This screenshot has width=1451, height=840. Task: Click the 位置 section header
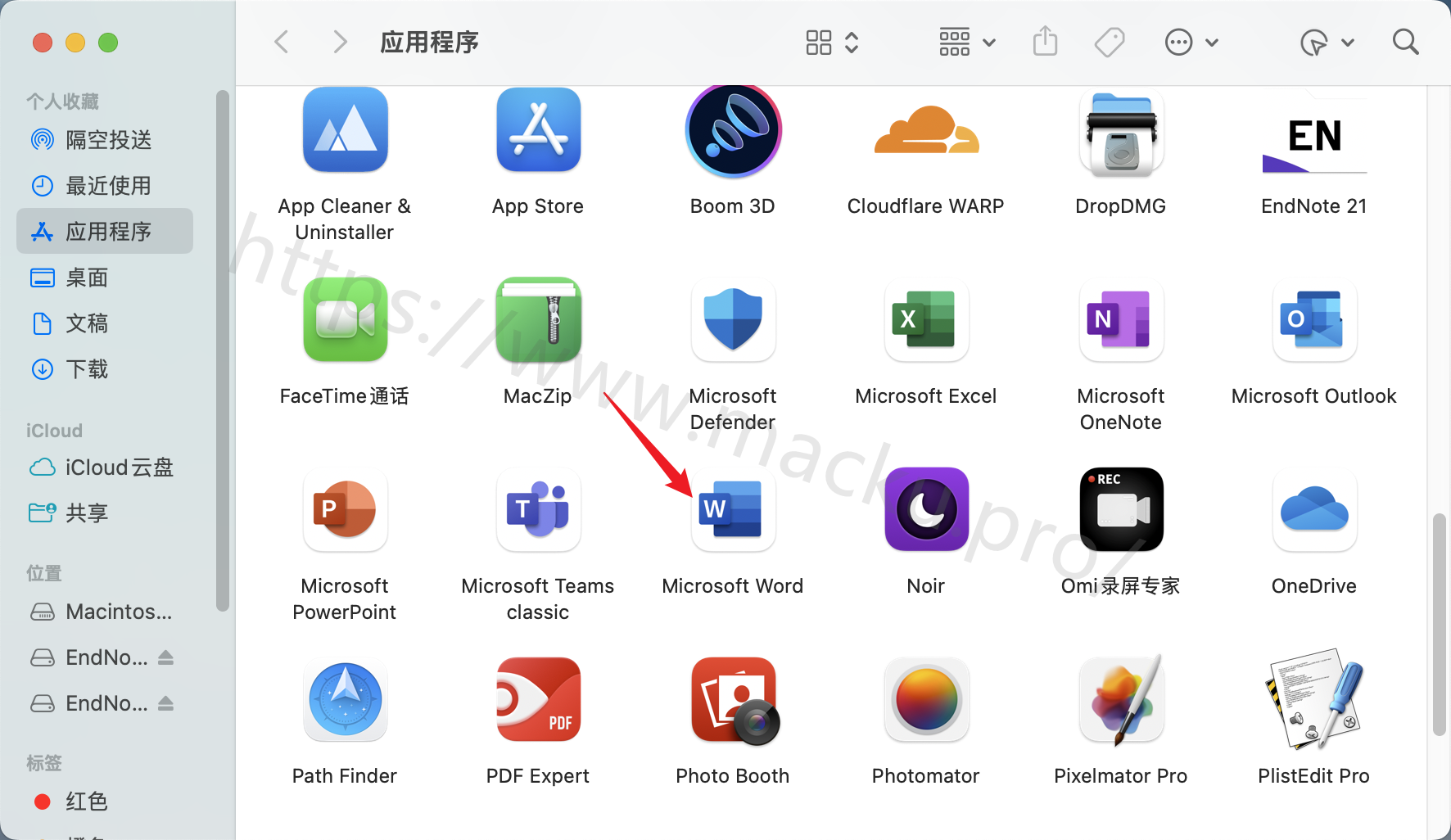coord(44,573)
